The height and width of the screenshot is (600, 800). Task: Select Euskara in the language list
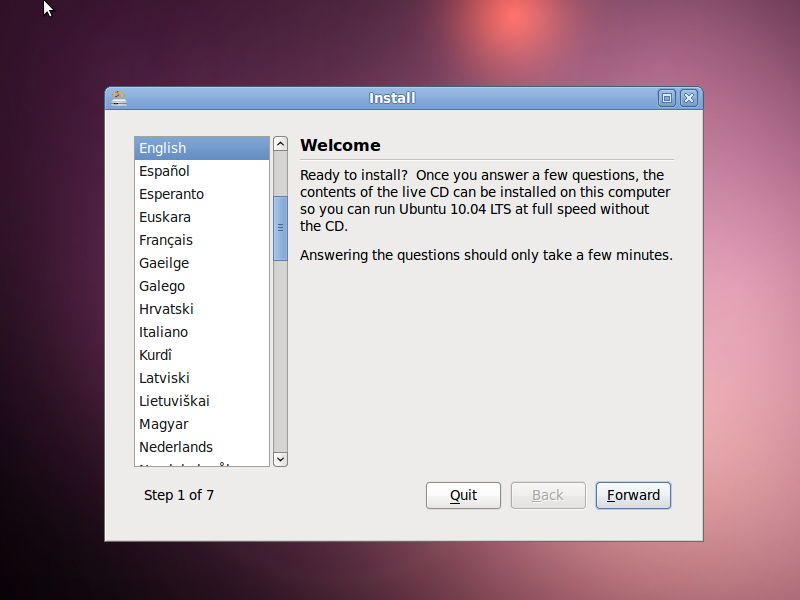pyautogui.click(x=165, y=217)
